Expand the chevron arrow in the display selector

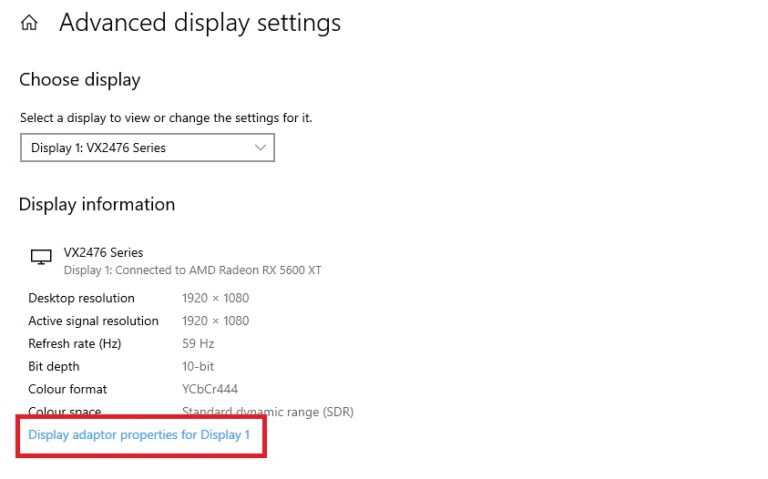pos(261,147)
